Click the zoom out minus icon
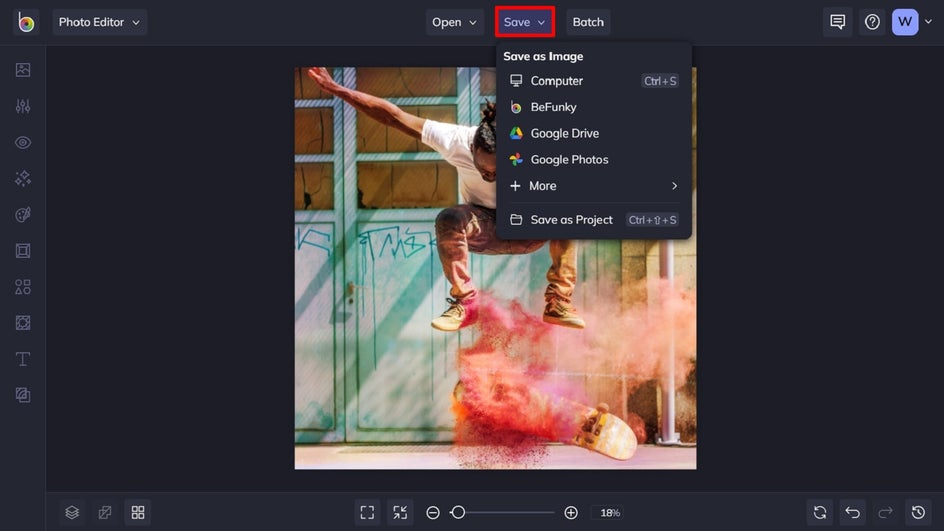Image resolution: width=944 pixels, height=531 pixels. (433, 512)
